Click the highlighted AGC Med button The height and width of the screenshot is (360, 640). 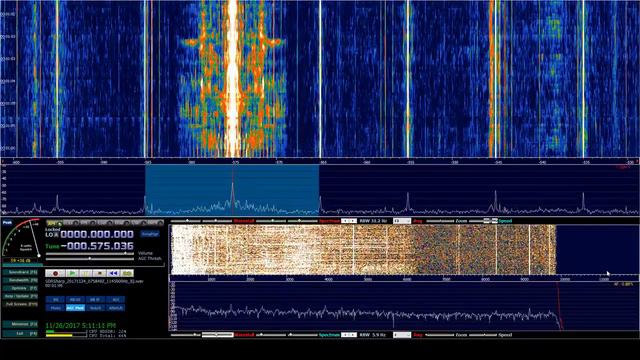[76, 307]
